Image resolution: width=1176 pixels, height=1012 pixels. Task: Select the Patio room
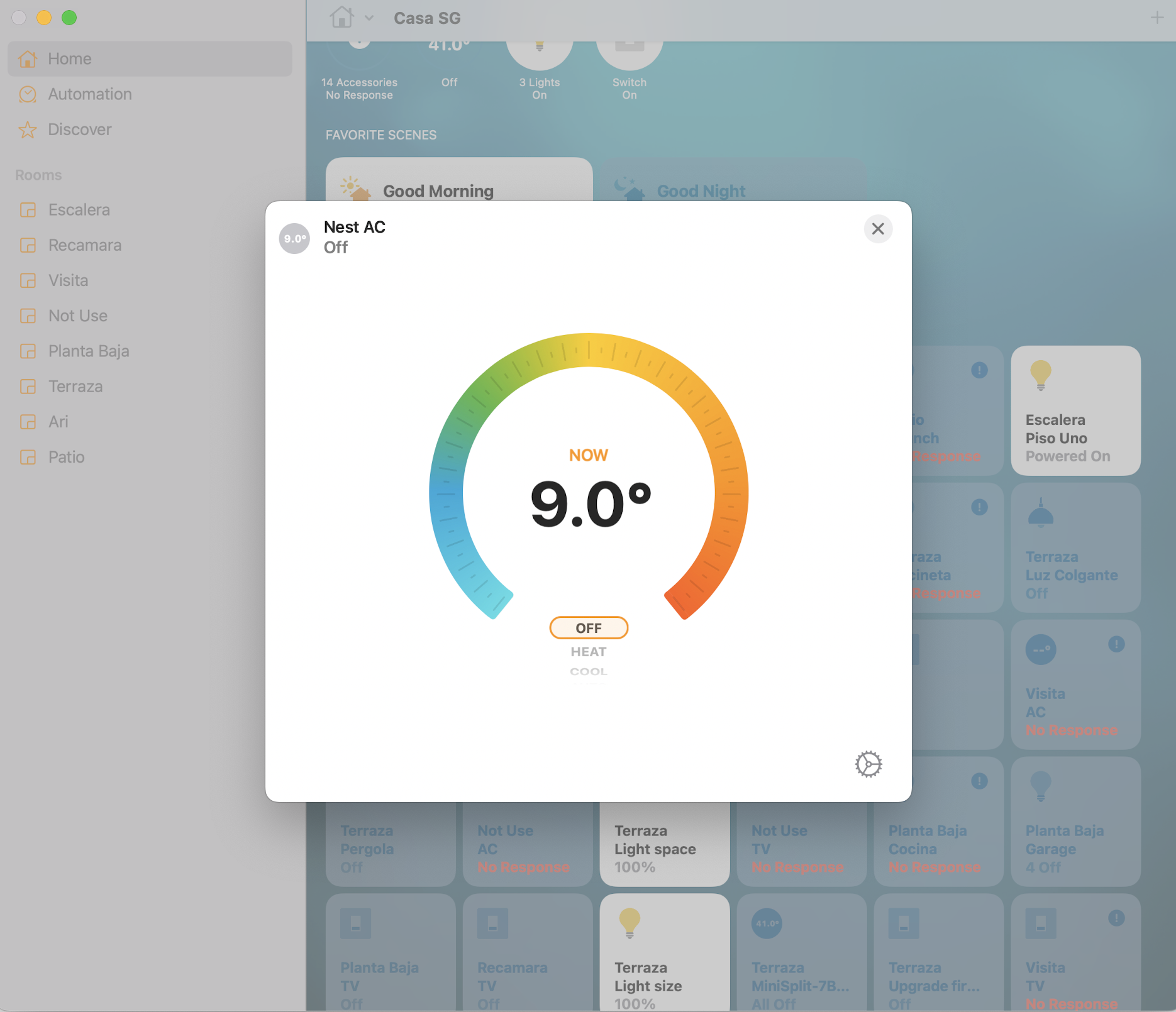pos(150,457)
